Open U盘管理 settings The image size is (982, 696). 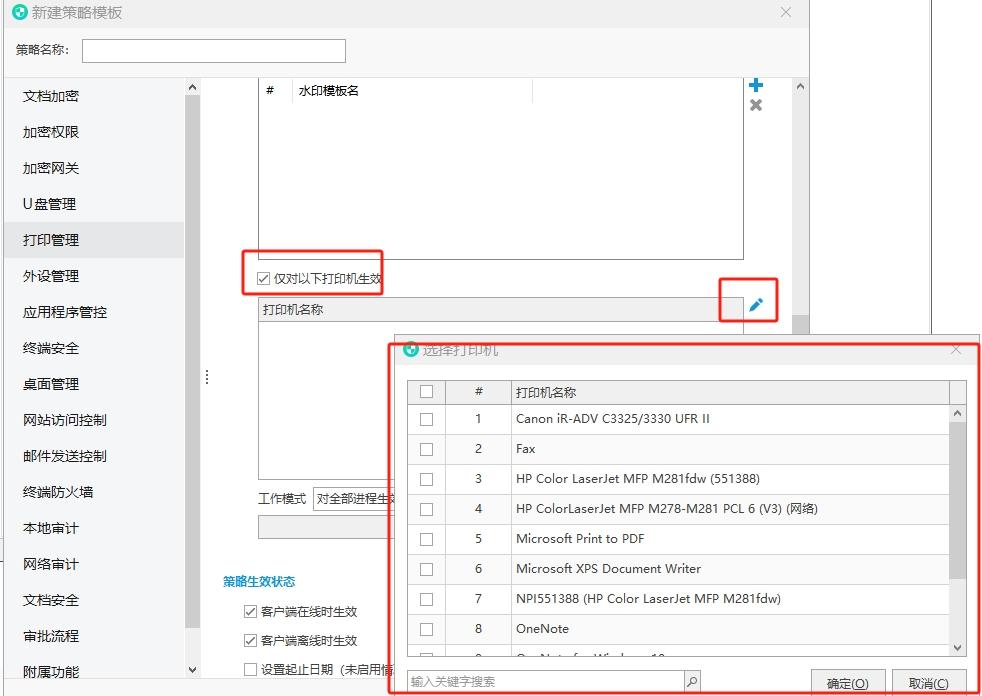[49, 204]
